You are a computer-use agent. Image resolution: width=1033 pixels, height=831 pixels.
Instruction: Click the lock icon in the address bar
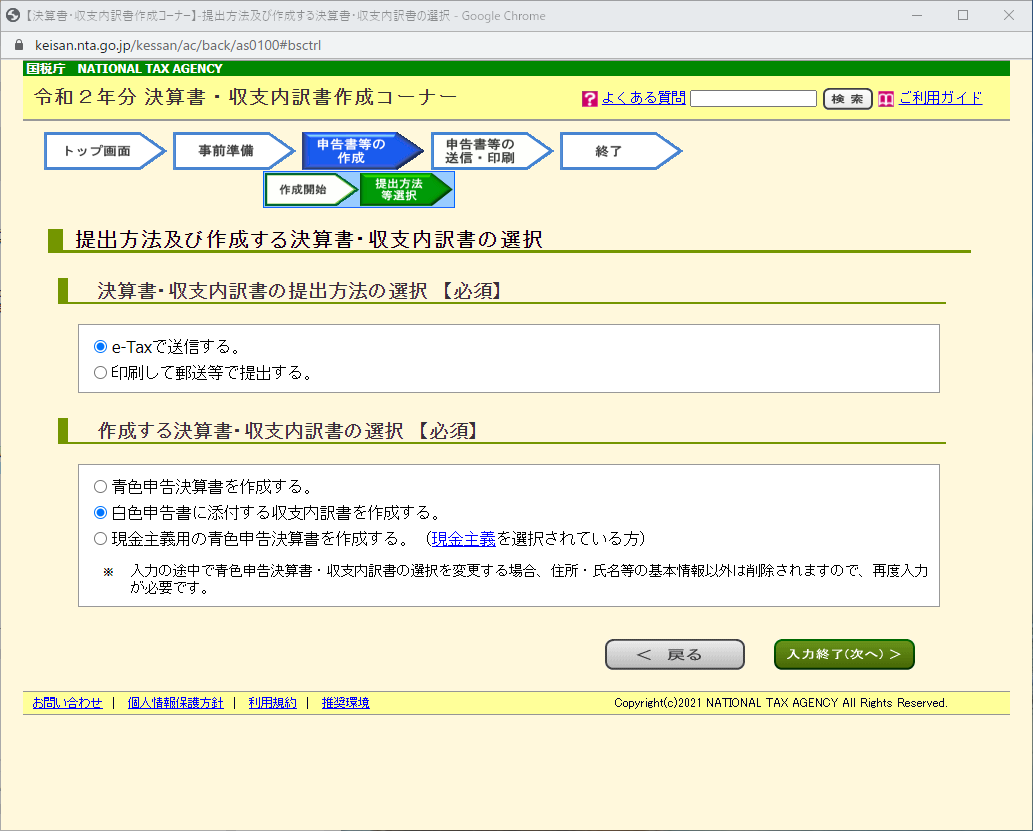[x=19, y=45]
